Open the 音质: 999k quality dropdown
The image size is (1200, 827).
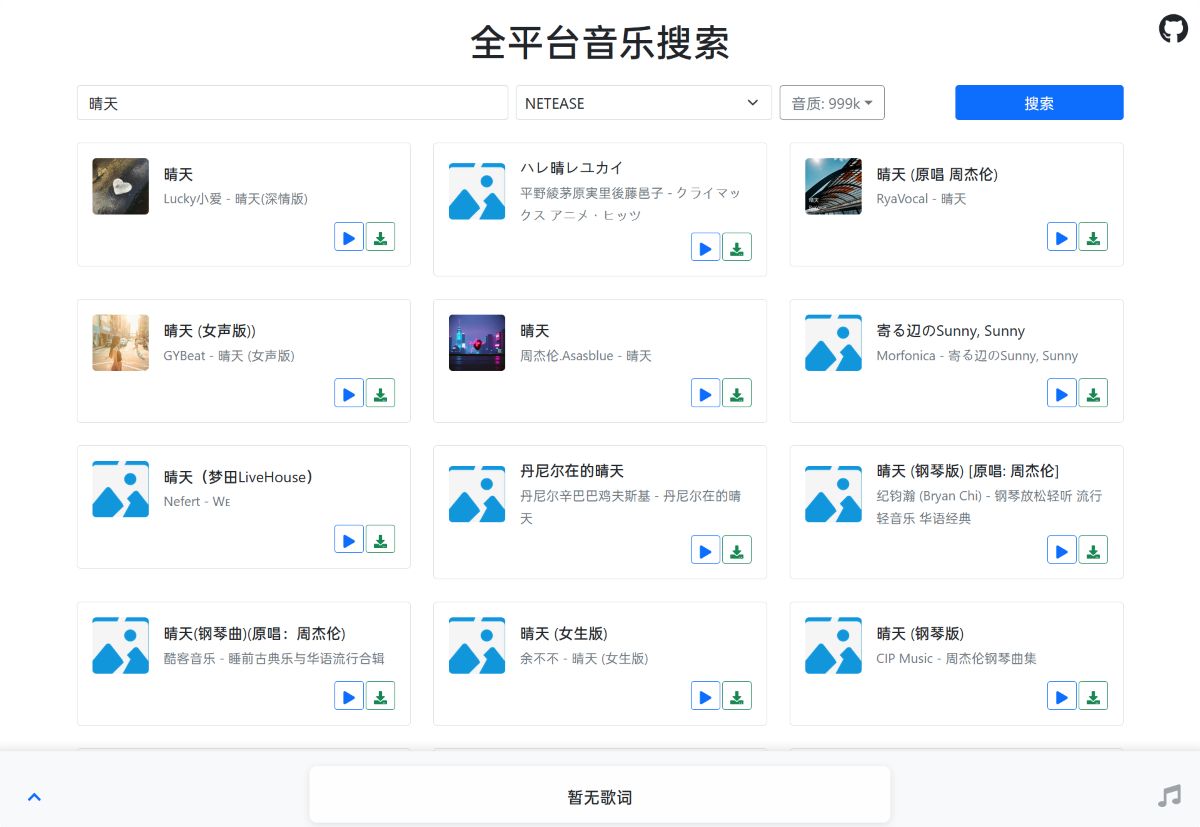(832, 103)
